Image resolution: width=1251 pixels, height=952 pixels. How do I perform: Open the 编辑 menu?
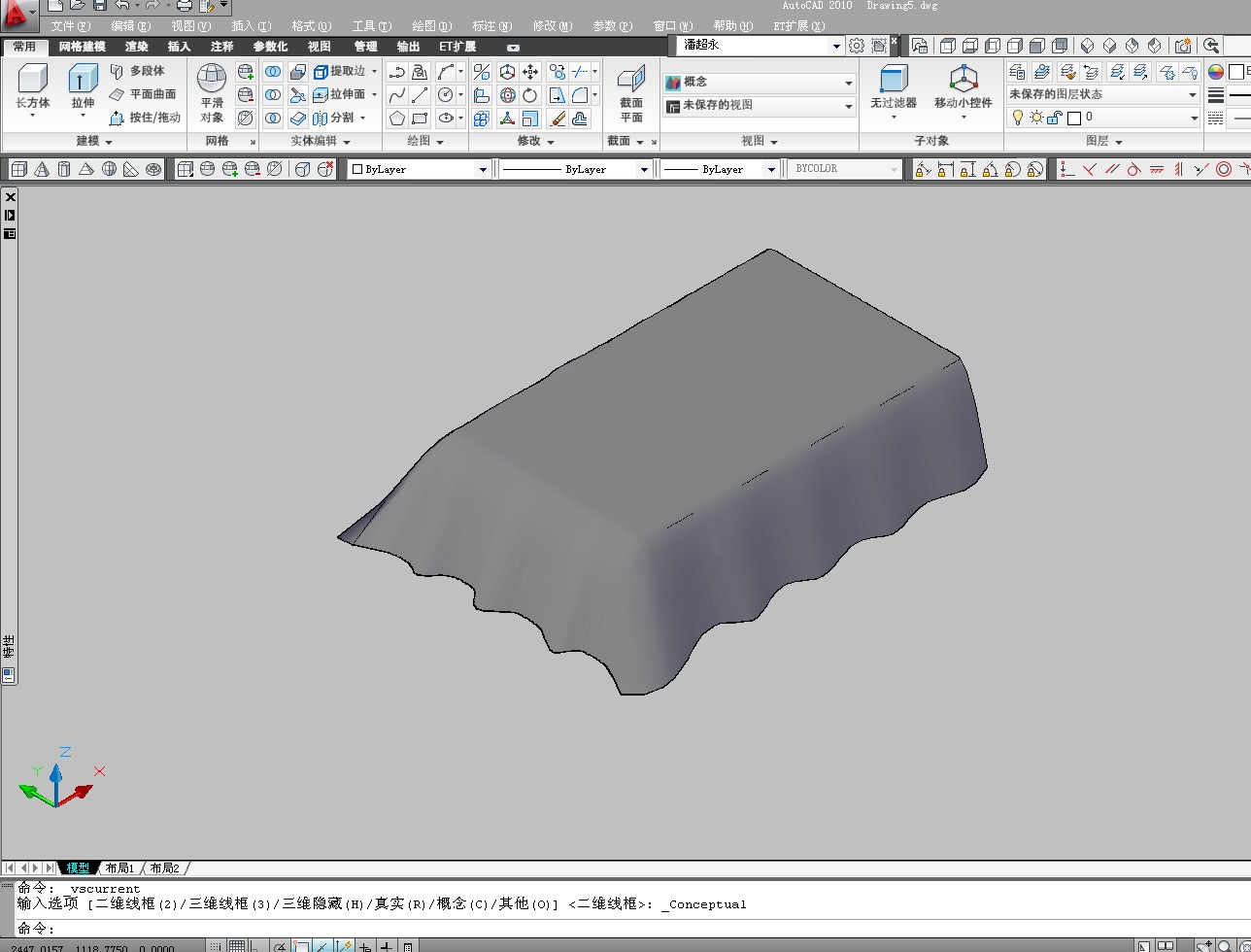131,26
